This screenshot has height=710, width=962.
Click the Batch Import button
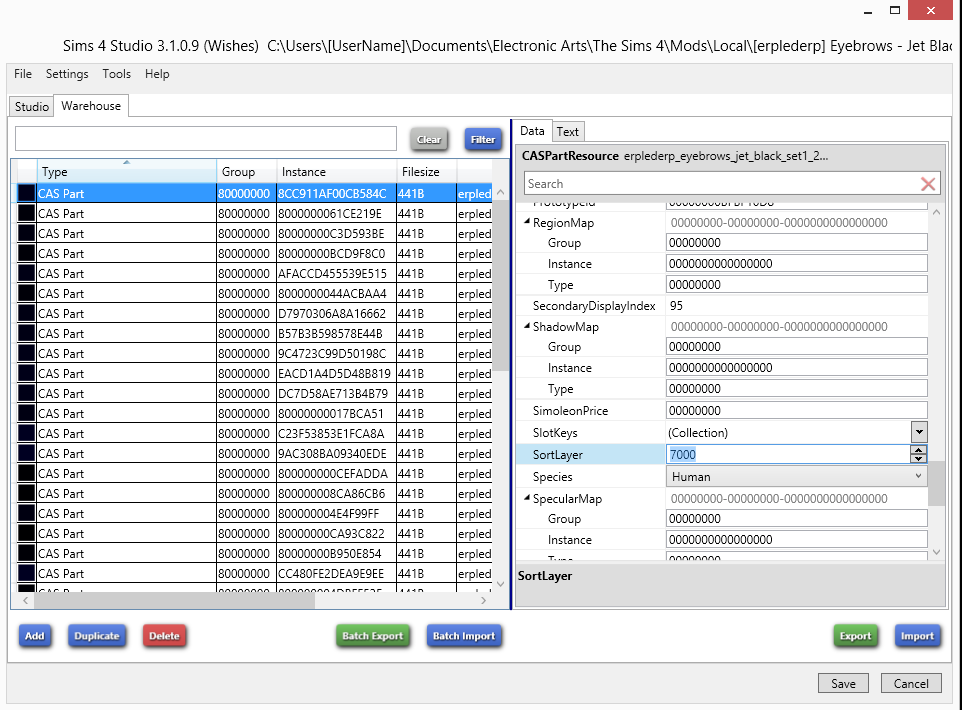[x=464, y=636]
